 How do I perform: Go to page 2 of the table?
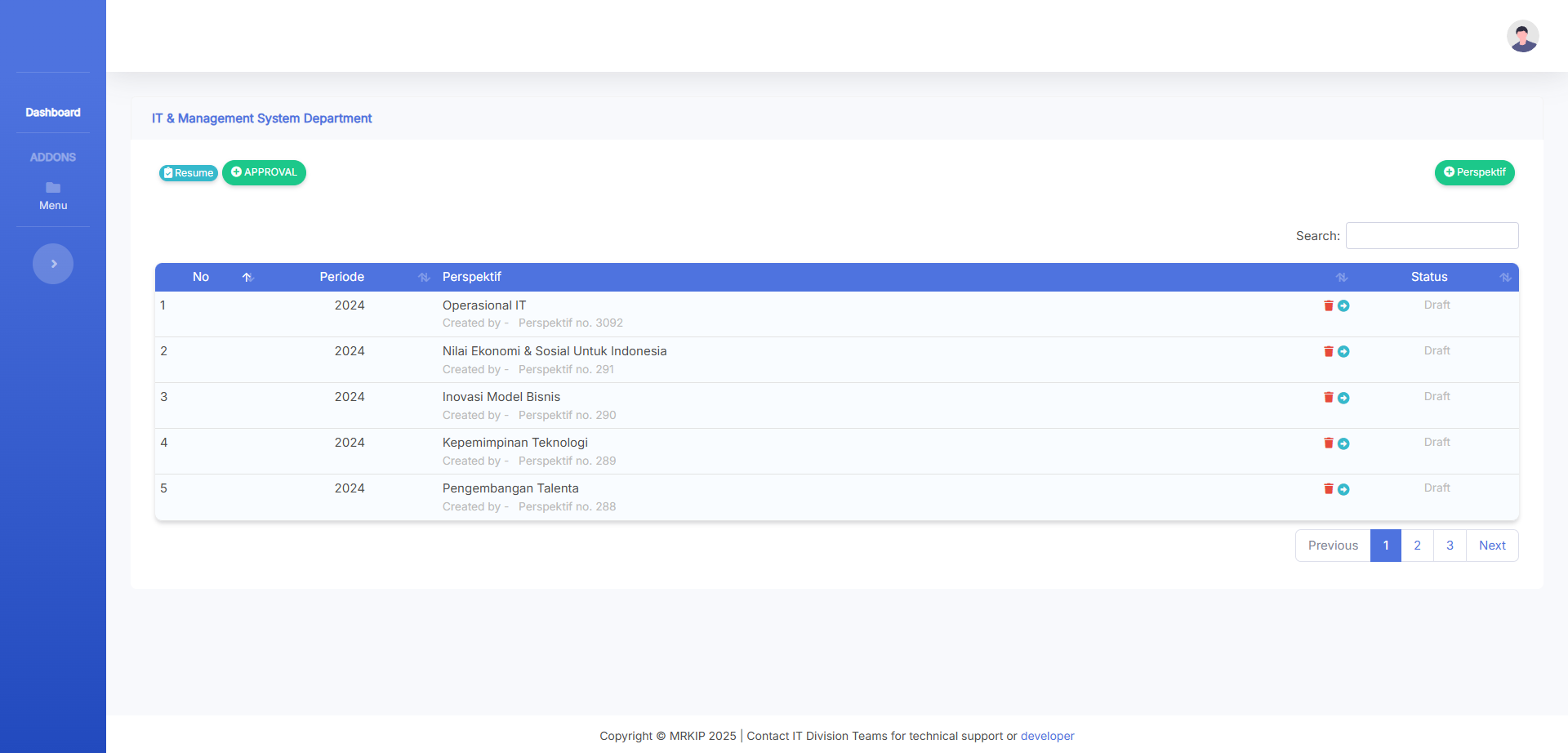pyautogui.click(x=1417, y=546)
